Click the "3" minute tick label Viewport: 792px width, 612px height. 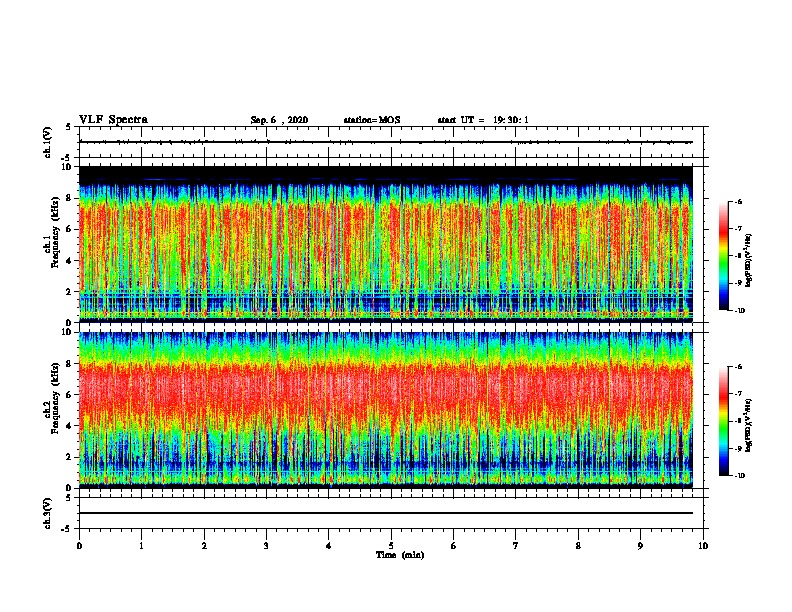(266, 546)
